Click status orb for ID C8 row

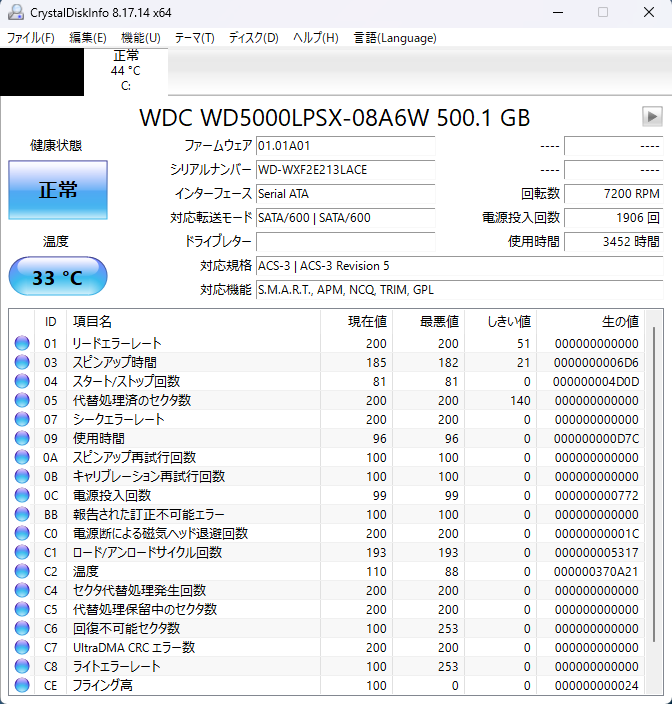pyautogui.click(x=22, y=666)
